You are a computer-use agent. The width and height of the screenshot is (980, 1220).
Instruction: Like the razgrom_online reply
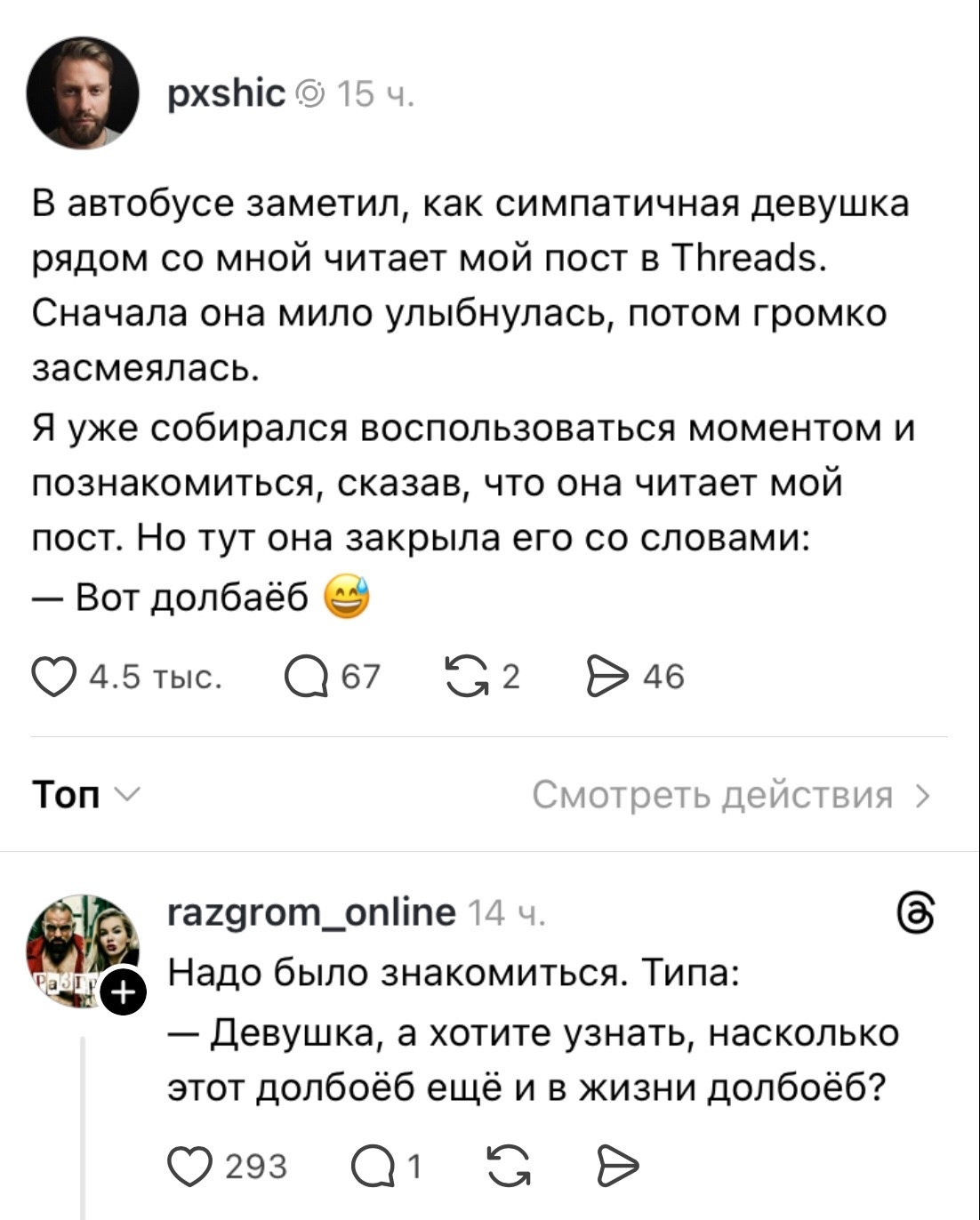tap(189, 1165)
